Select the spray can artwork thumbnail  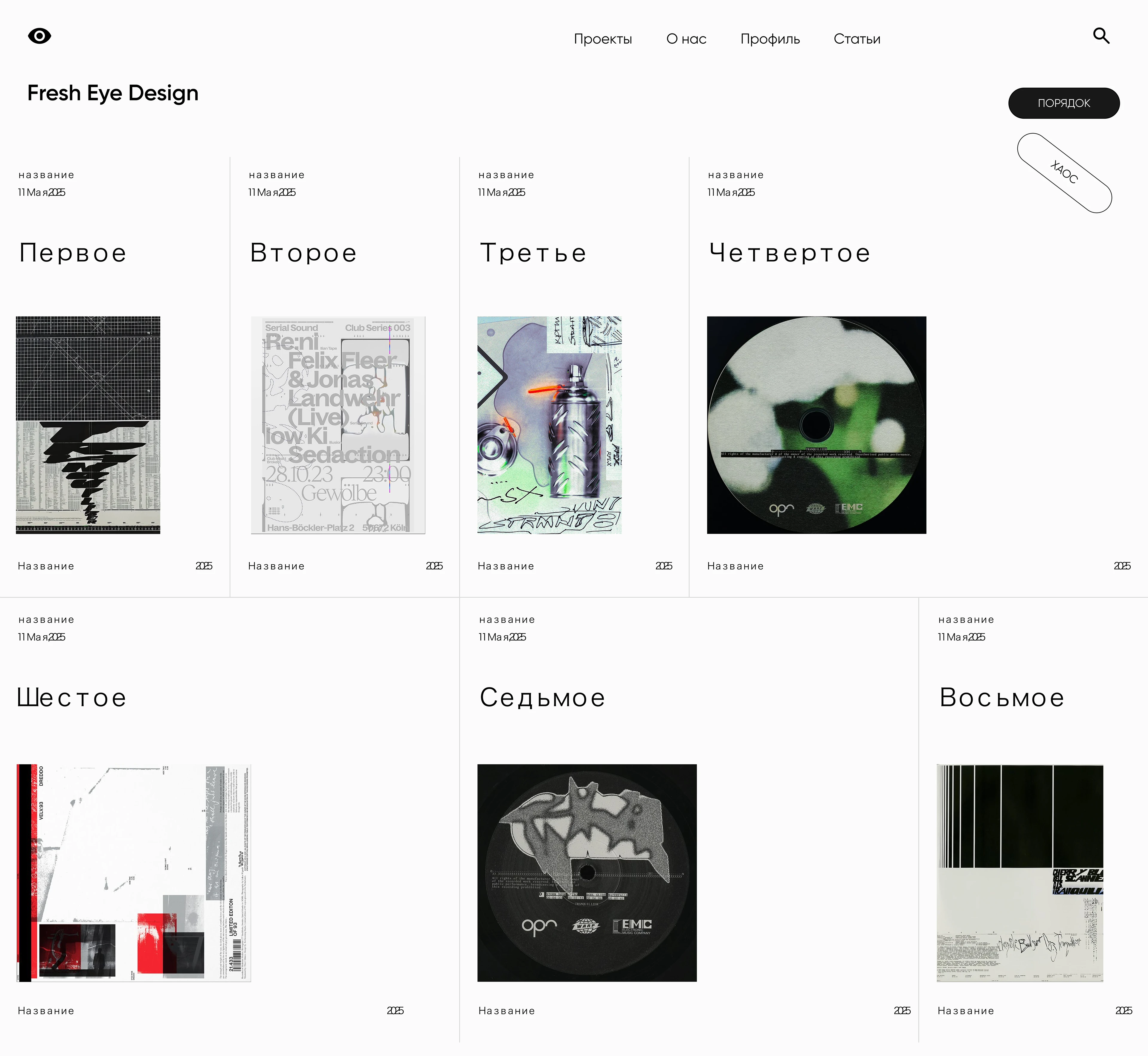tap(549, 425)
